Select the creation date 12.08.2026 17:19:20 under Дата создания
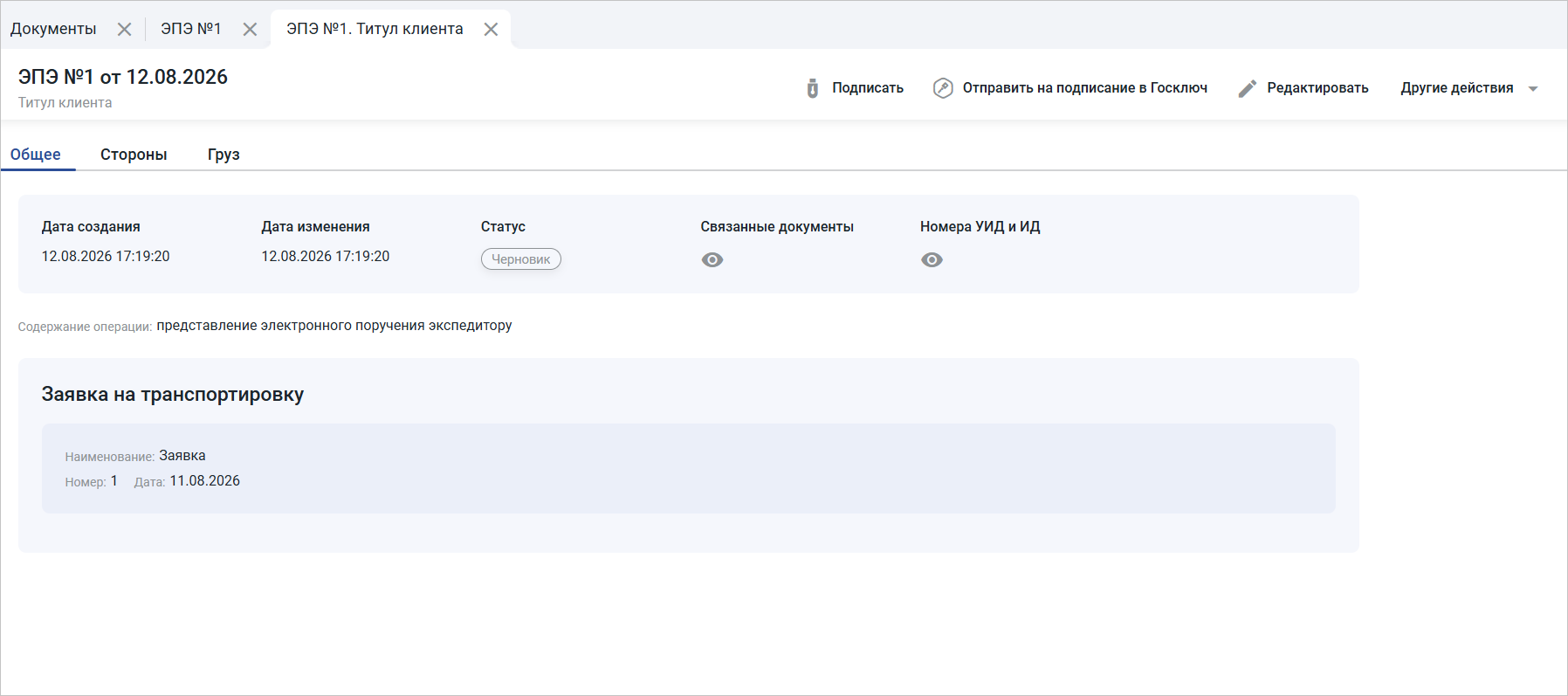 [x=106, y=257]
